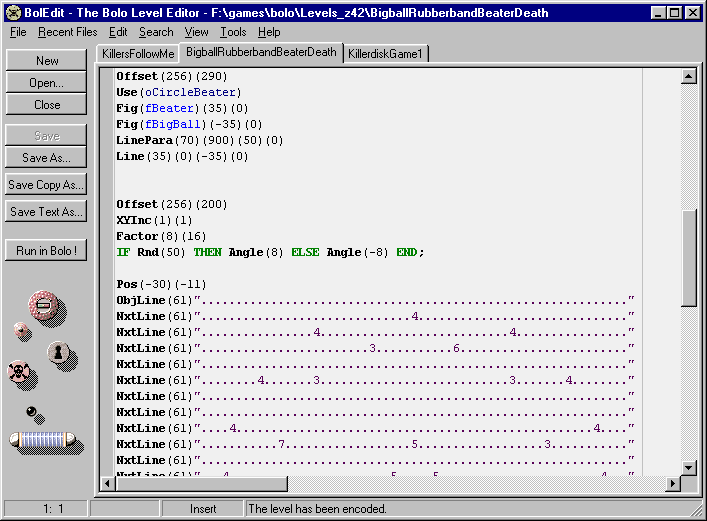Click the vertical scrollbar thumb
Screen dimensions: 707x521
click(689, 258)
